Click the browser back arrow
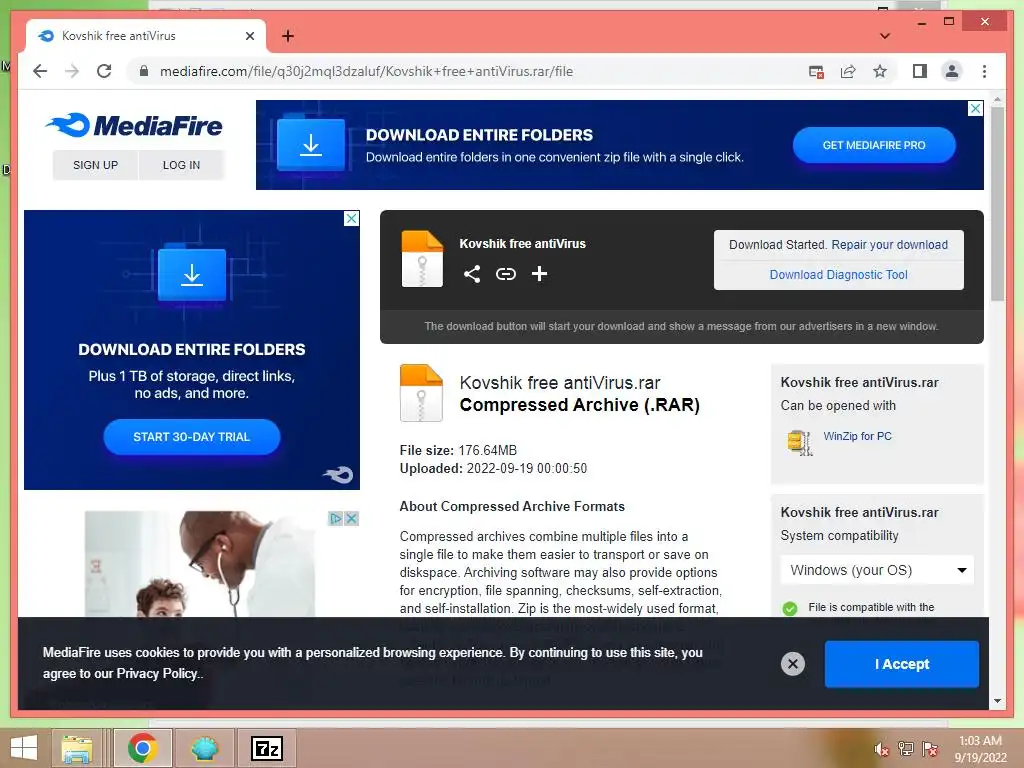Viewport: 1024px width, 768px height. [x=40, y=71]
